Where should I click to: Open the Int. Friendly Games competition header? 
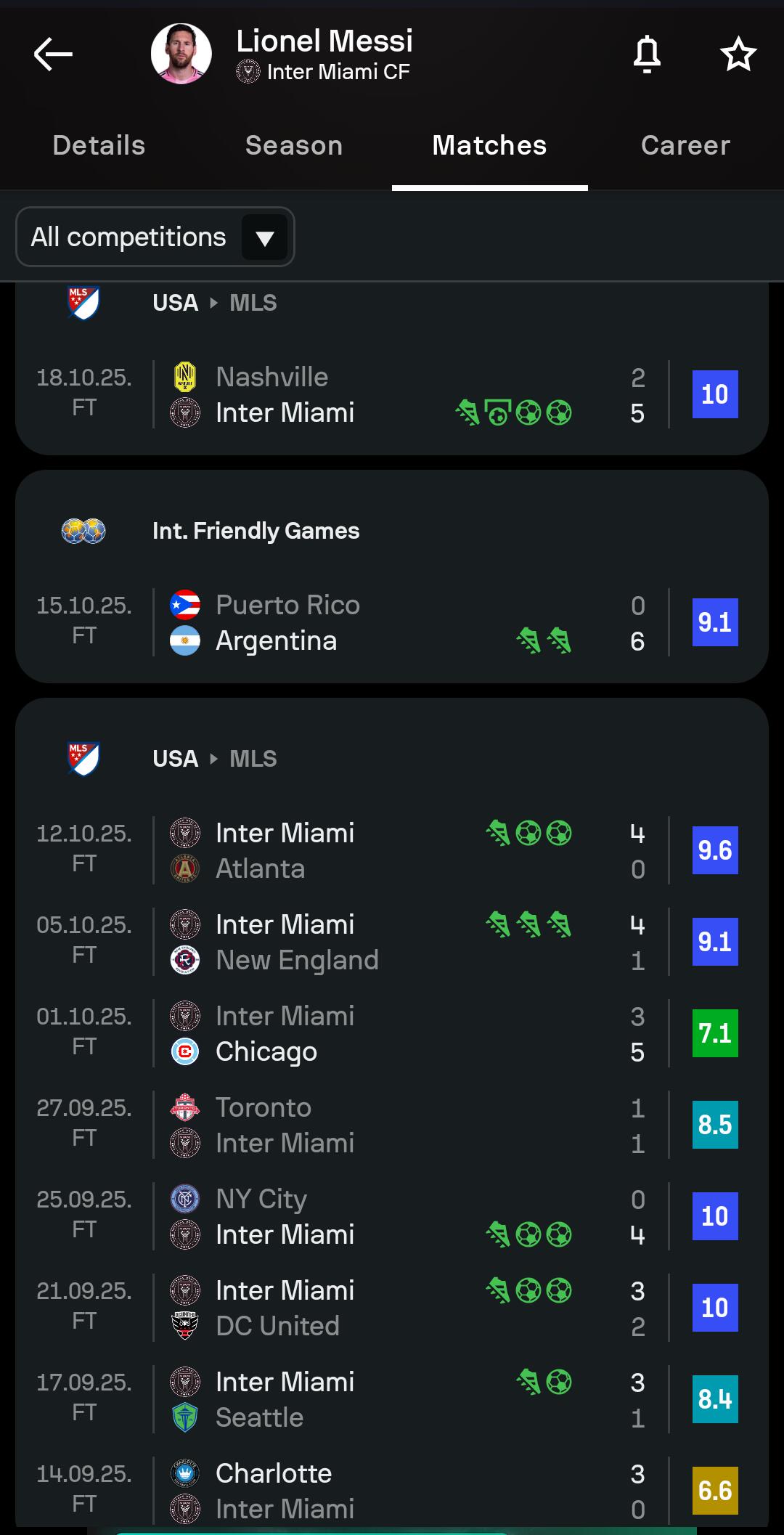click(x=256, y=531)
